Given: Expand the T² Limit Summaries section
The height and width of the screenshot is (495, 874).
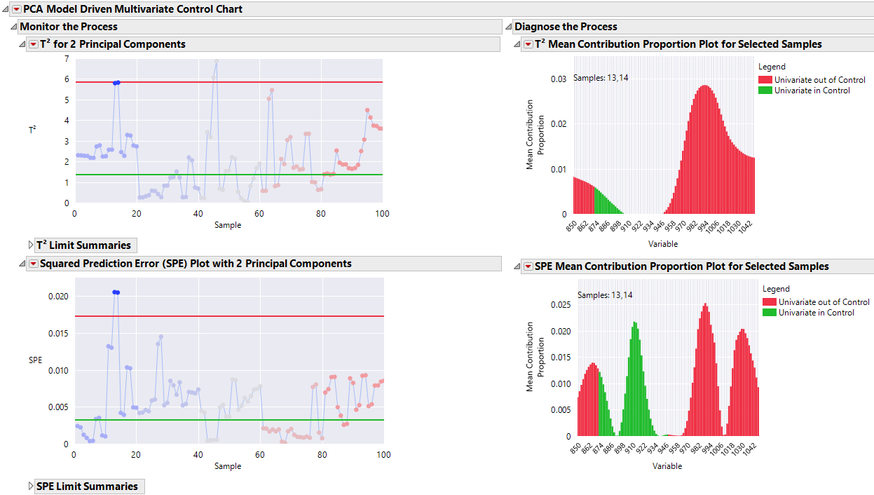Looking at the screenshot, I should click(30, 245).
